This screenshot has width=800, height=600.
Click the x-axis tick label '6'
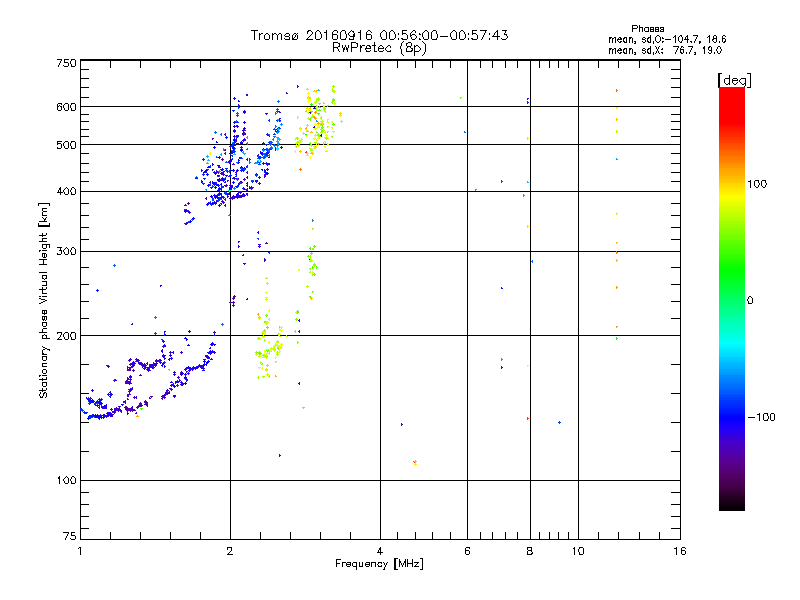(467, 551)
